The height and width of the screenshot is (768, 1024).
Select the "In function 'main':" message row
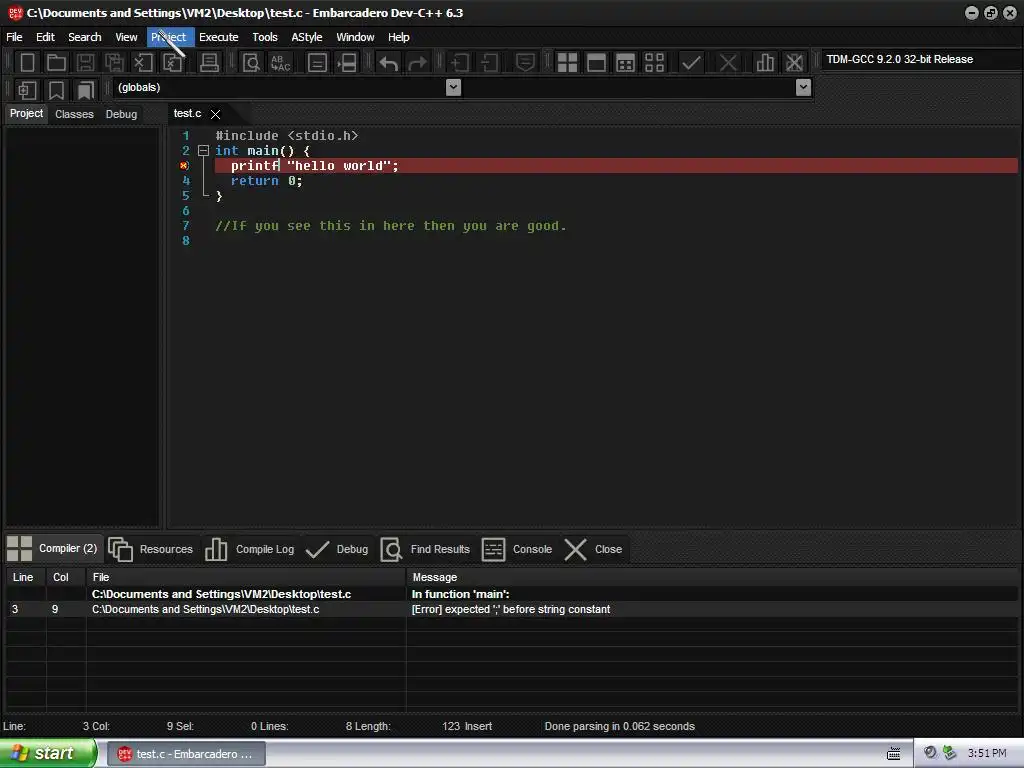click(512, 594)
